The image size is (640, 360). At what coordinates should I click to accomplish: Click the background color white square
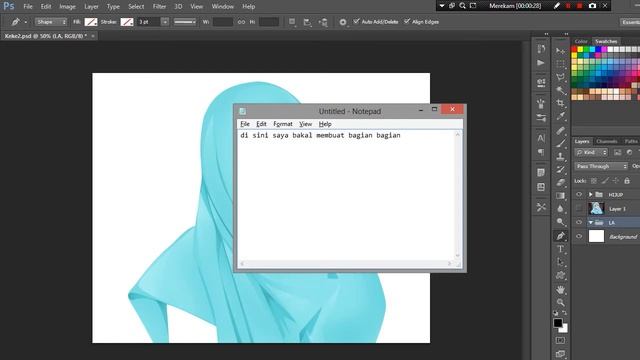(564, 329)
